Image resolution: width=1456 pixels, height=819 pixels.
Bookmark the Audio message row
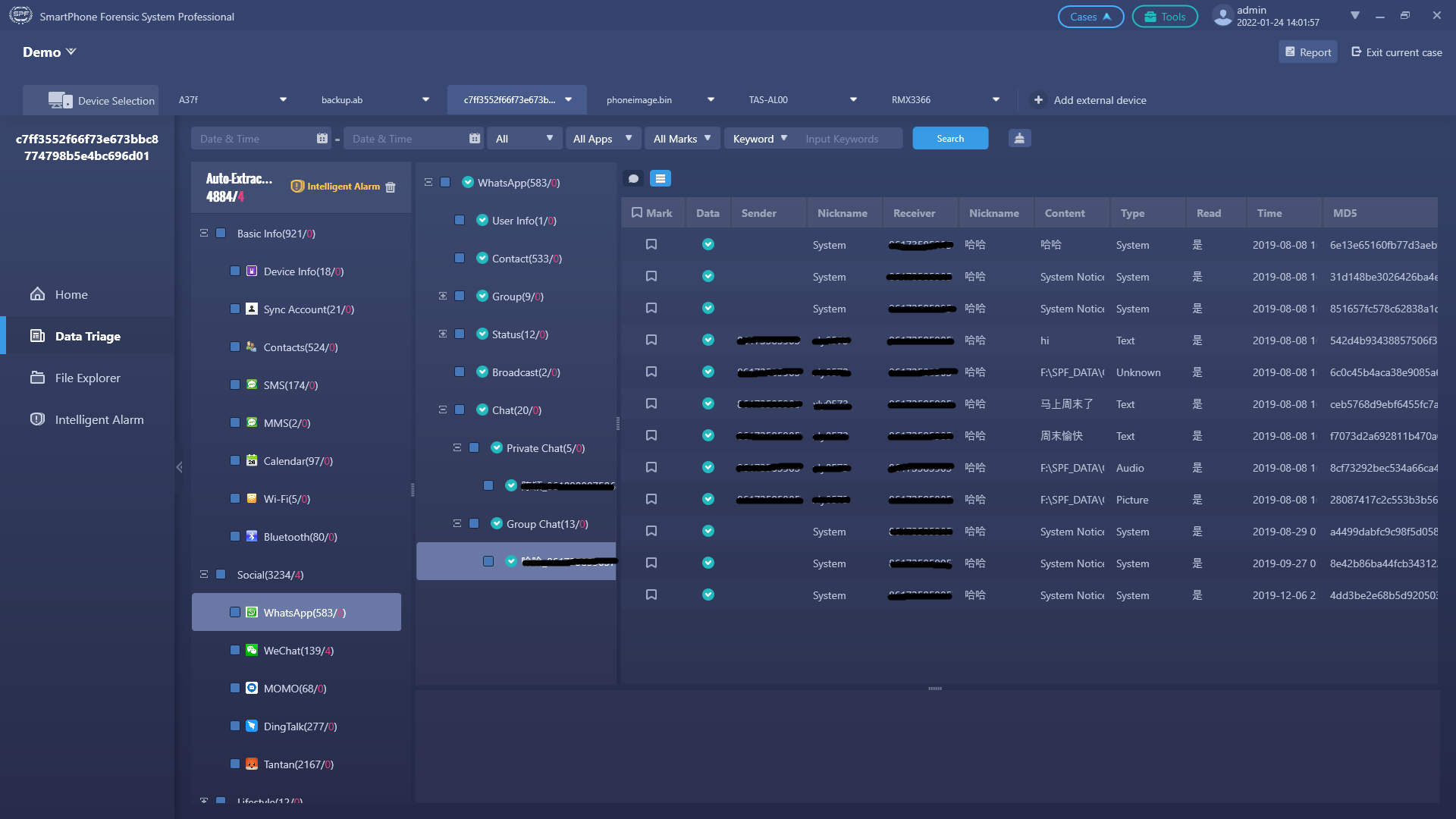651,467
